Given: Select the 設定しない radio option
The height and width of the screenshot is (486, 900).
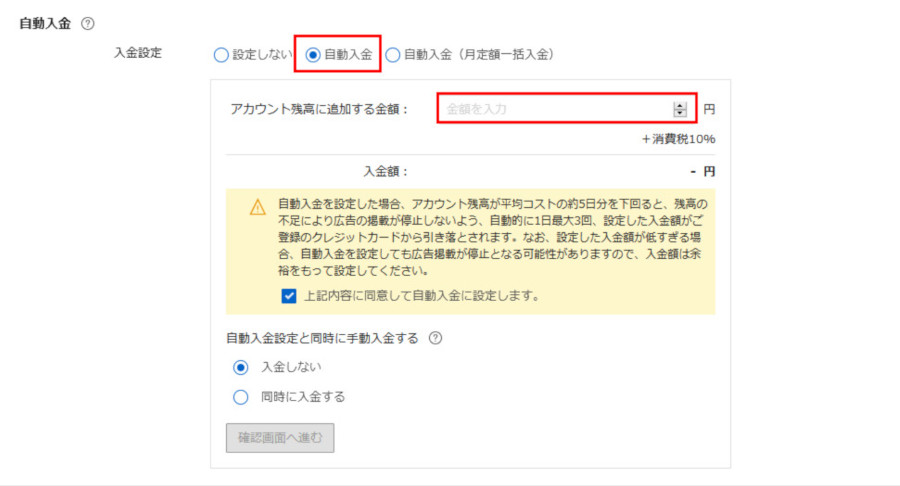Looking at the screenshot, I should click(x=221, y=55).
